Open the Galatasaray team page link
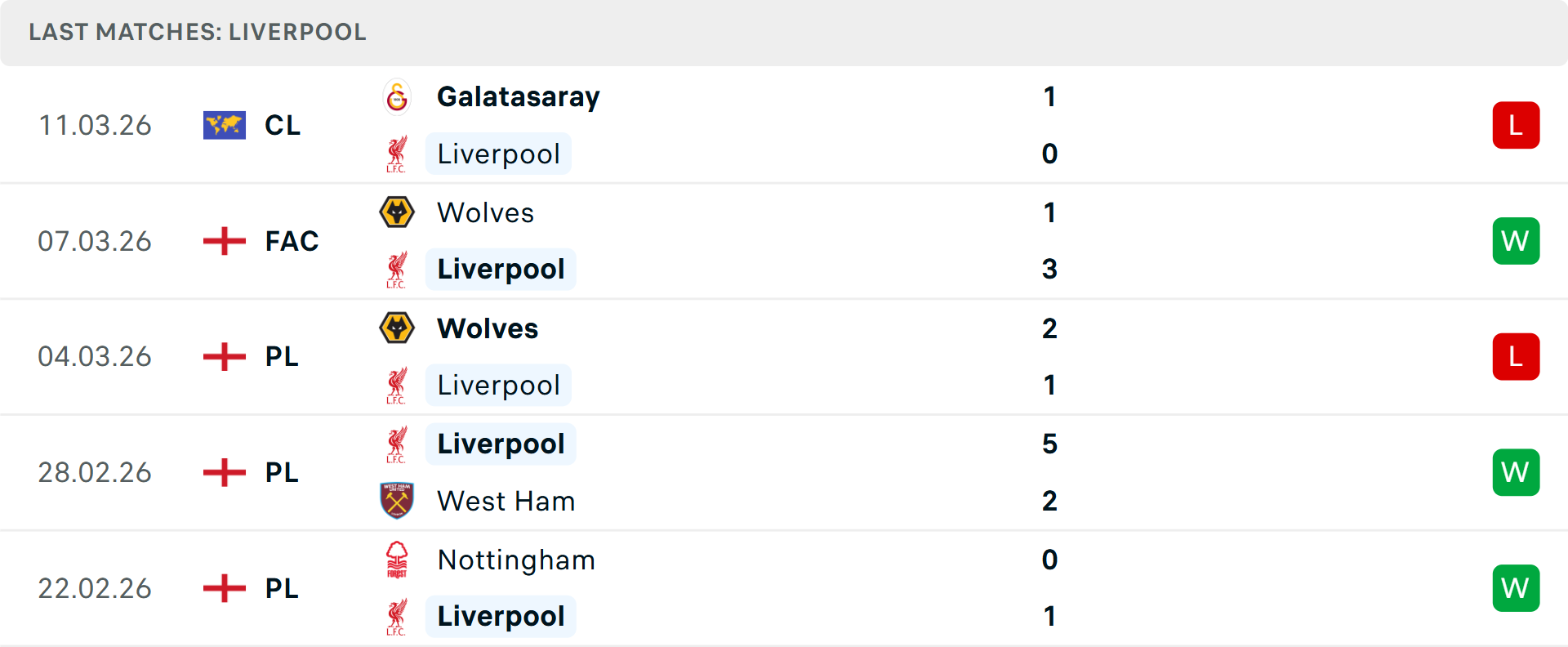This screenshot has width=1568, height=647. 519,96
